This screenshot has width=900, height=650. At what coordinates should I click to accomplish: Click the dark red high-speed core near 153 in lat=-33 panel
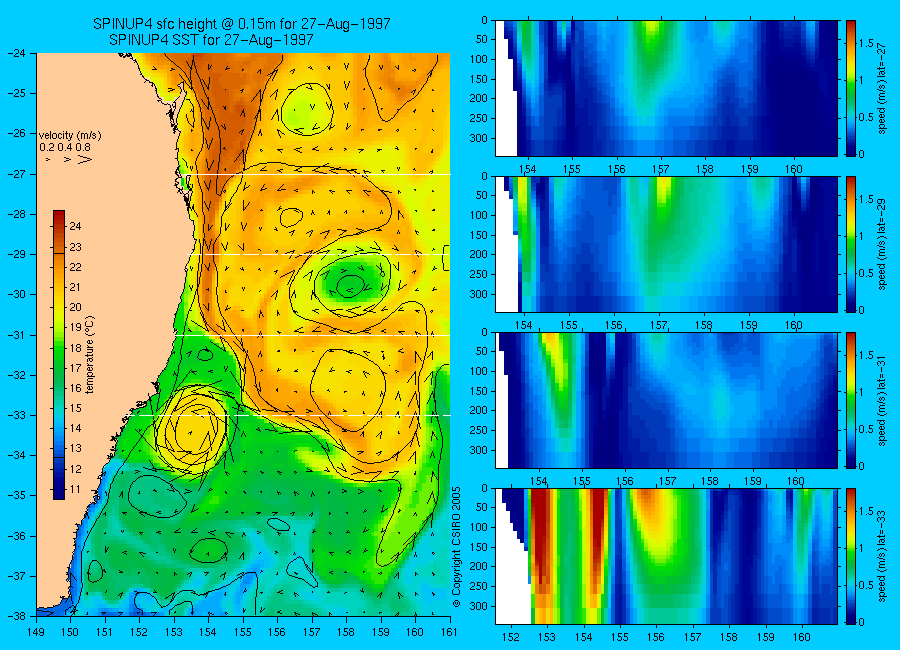coord(541,534)
